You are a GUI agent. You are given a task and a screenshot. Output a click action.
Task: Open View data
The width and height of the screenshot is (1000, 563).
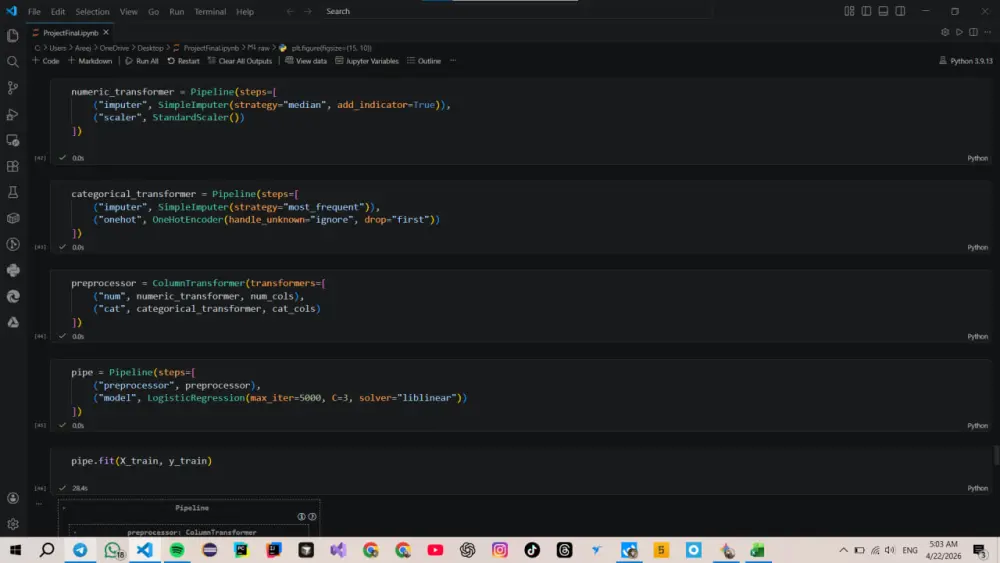coord(306,61)
